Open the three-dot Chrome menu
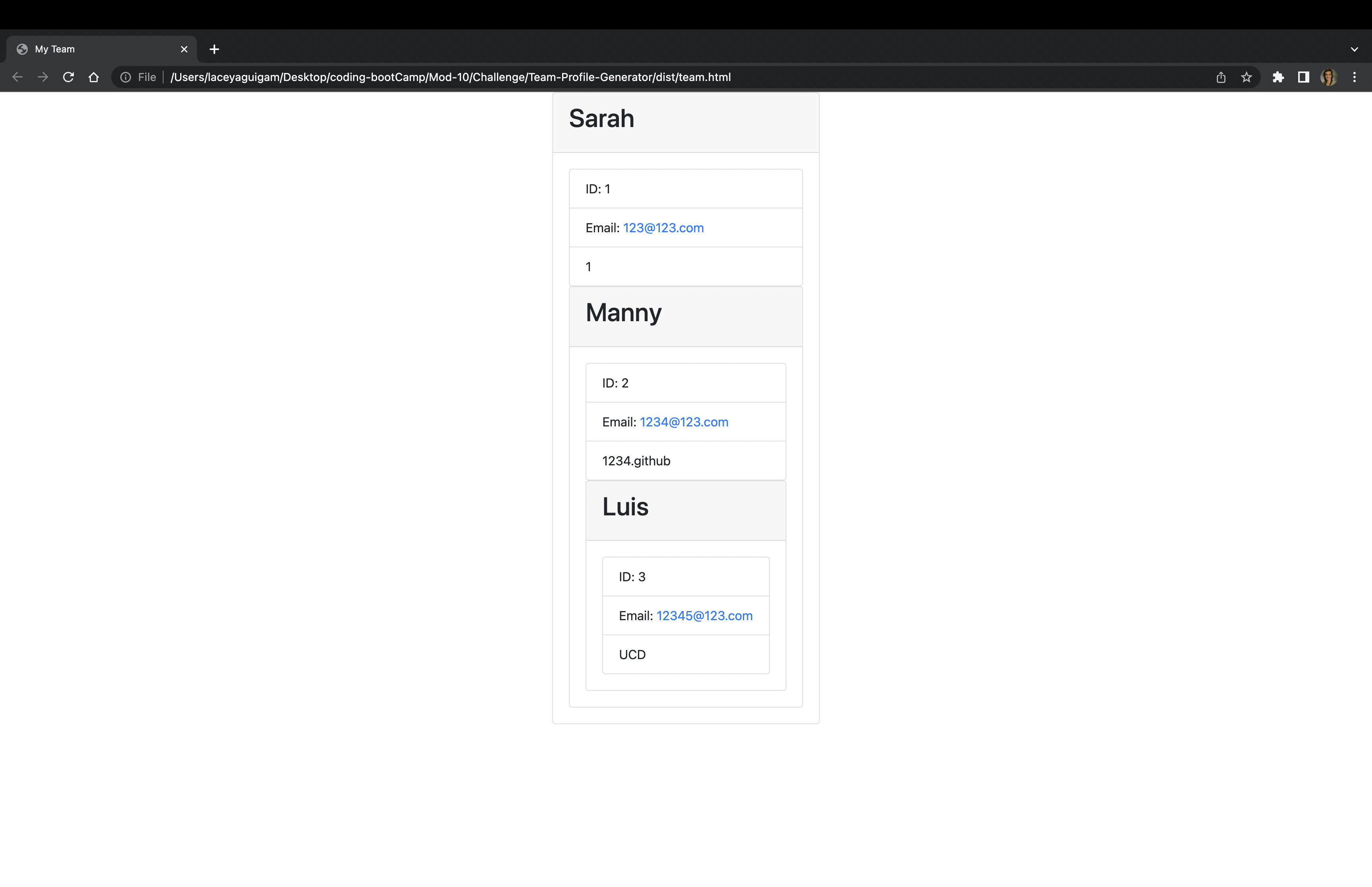 tap(1354, 77)
